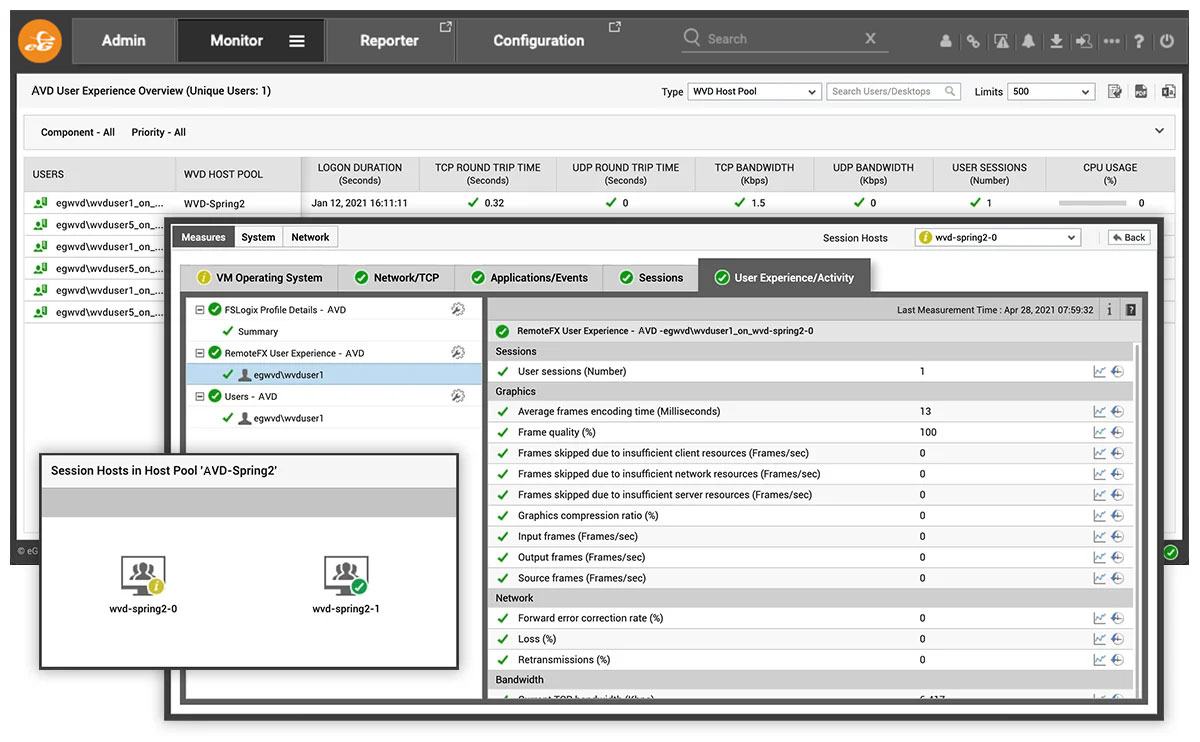Select egwvd\wvduser1 under Users - AVD
Image resolution: width=1200 pixels, height=742 pixels.
pos(288,418)
